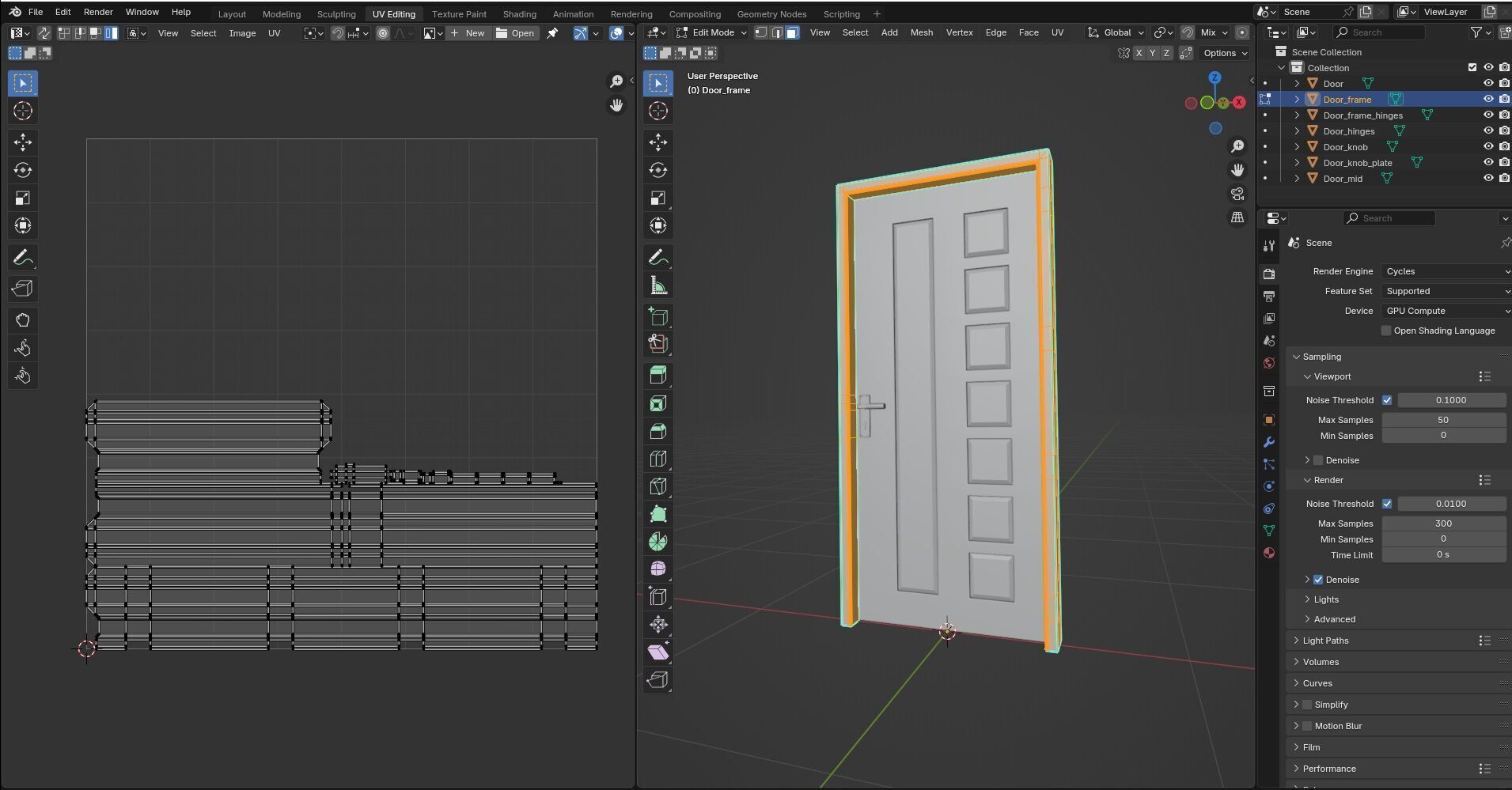Enable the Viewport Denoise checkbox
Image resolution: width=1512 pixels, height=790 pixels.
(1318, 460)
